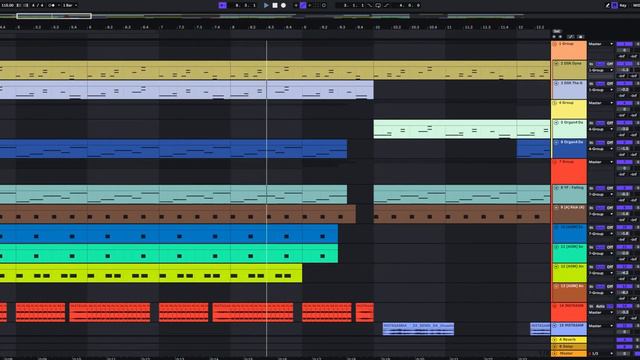640x360 pixels.
Task: Fold the 1 Group track
Action: pos(555,44)
